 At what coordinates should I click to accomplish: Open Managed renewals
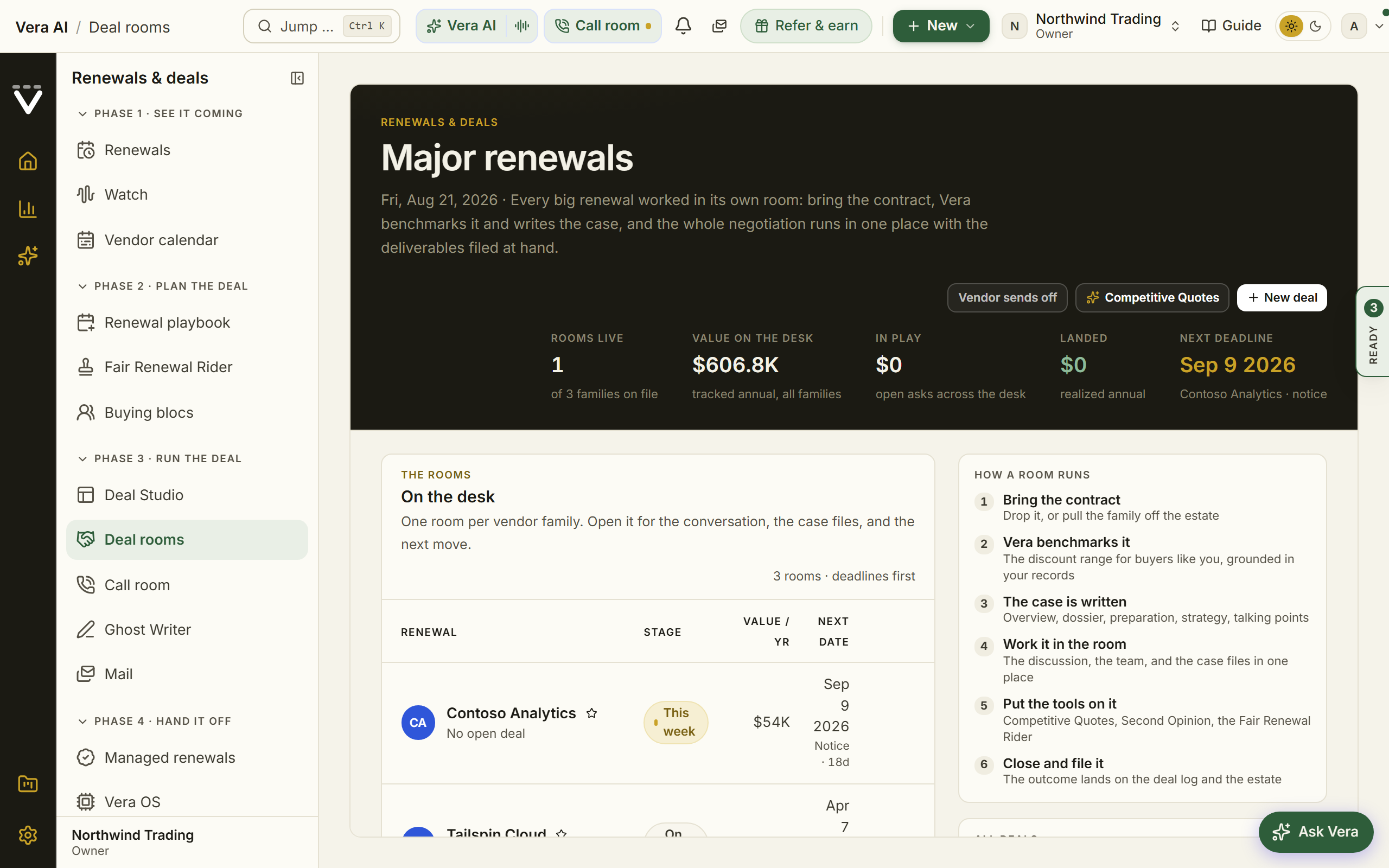[187, 758]
